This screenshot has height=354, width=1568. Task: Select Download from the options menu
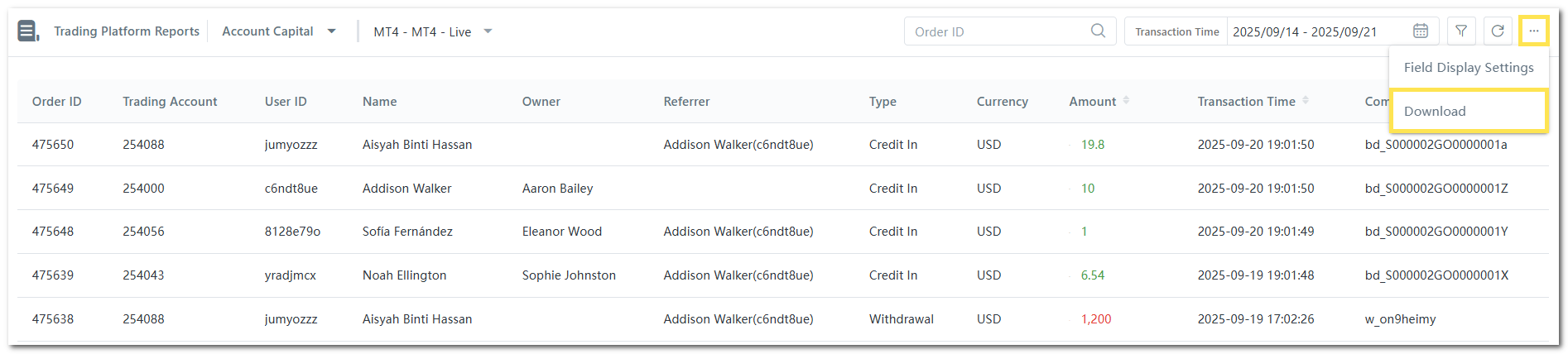[1435, 112]
